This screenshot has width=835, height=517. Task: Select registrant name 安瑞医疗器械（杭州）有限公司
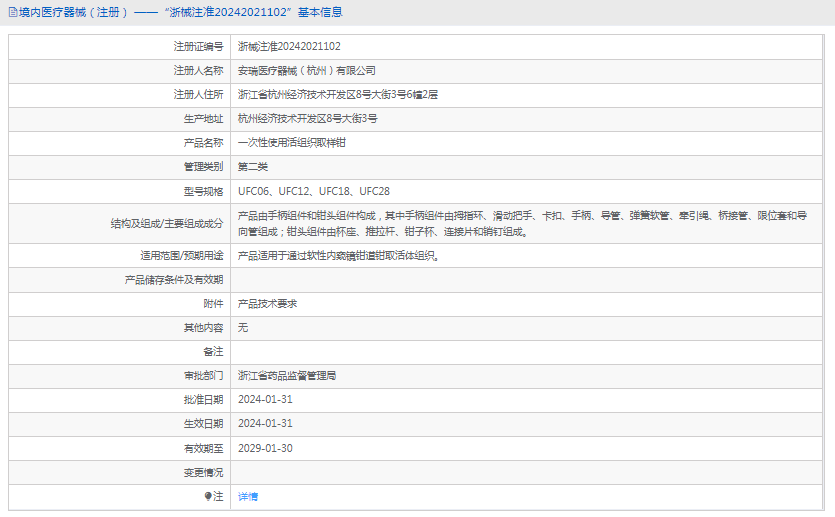[307, 71]
